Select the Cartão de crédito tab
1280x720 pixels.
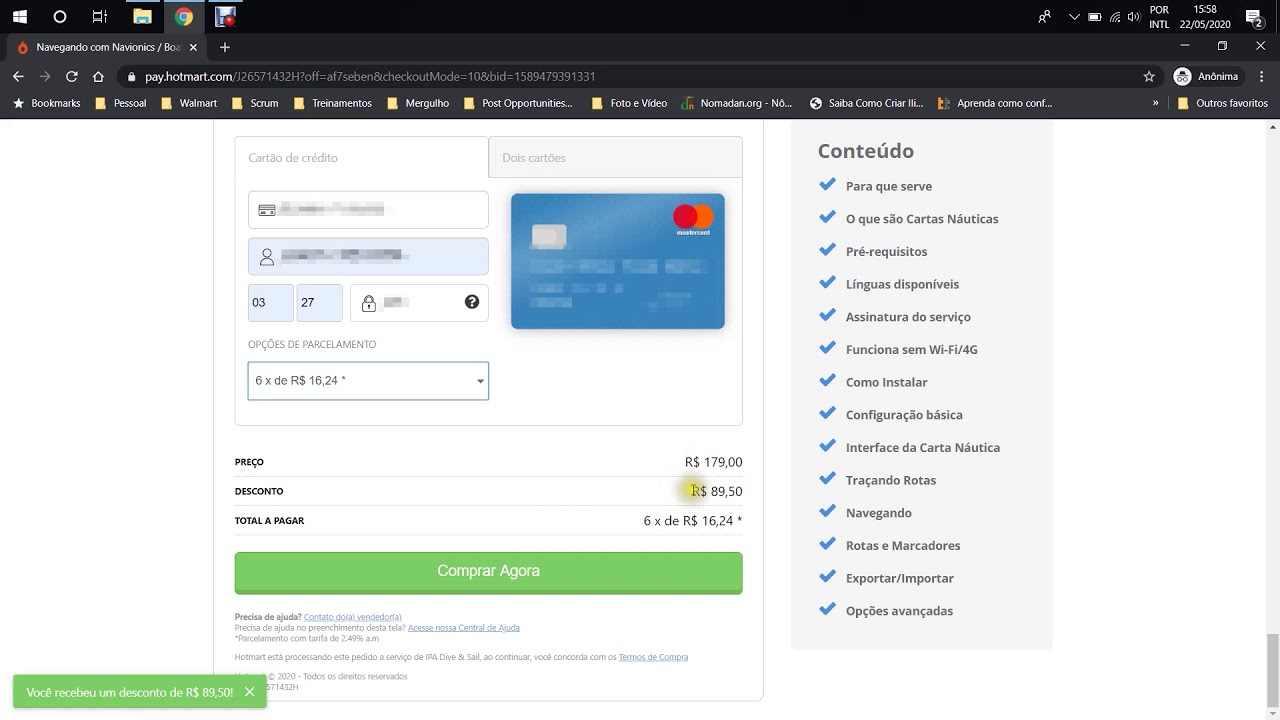pos(362,157)
